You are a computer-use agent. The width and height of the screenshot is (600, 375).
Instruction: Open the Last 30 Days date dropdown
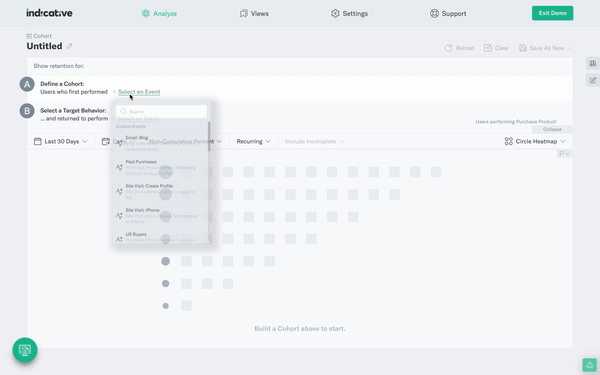[60, 141]
